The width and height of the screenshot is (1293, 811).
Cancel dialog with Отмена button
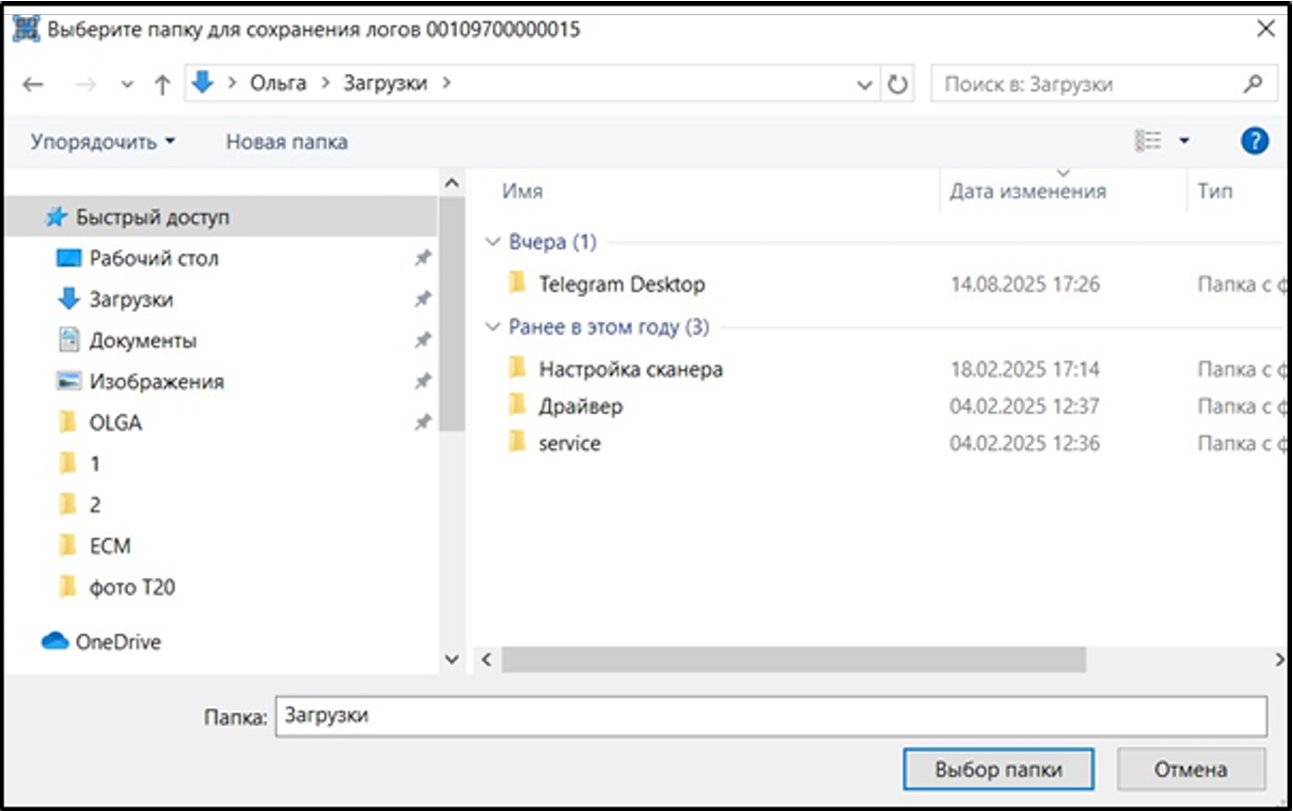[x=1191, y=770]
